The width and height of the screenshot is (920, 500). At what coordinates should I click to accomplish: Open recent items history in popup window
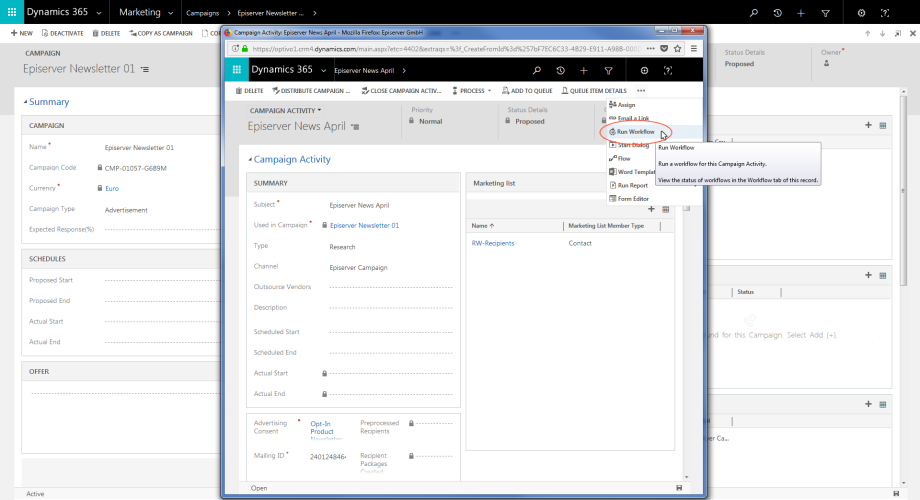point(560,70)
